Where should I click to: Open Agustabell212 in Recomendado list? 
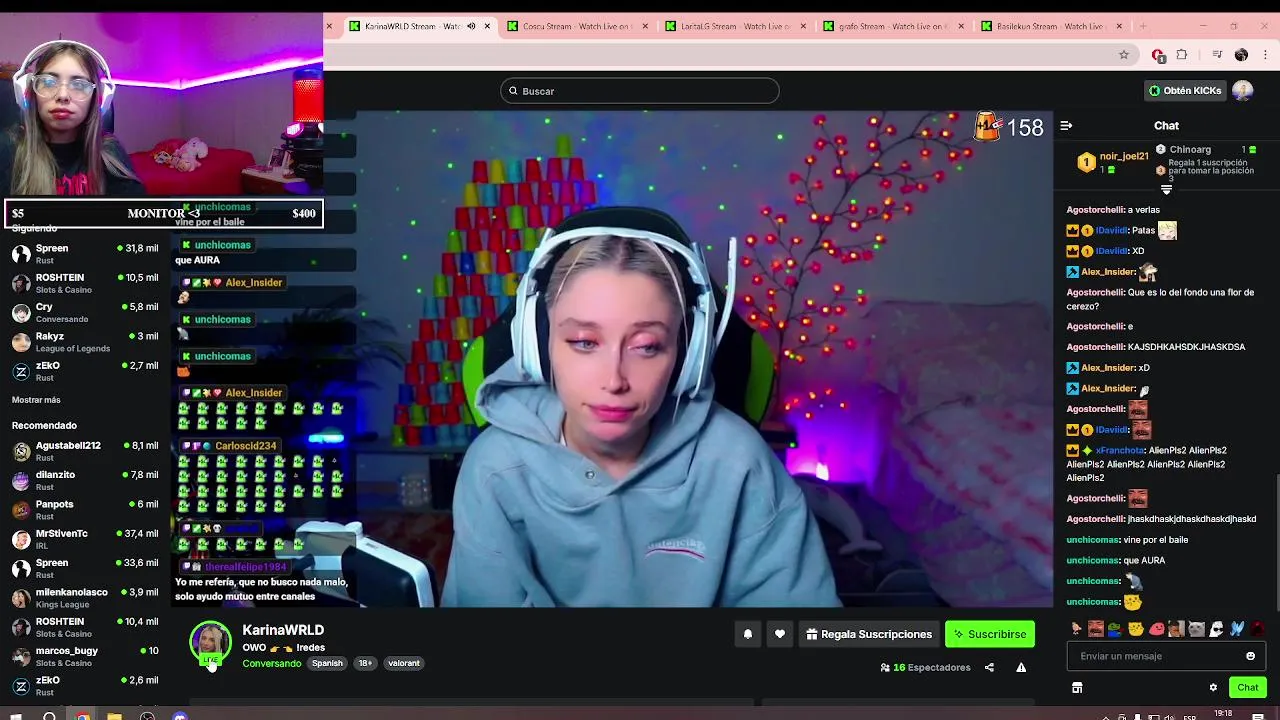coord(85,451)
